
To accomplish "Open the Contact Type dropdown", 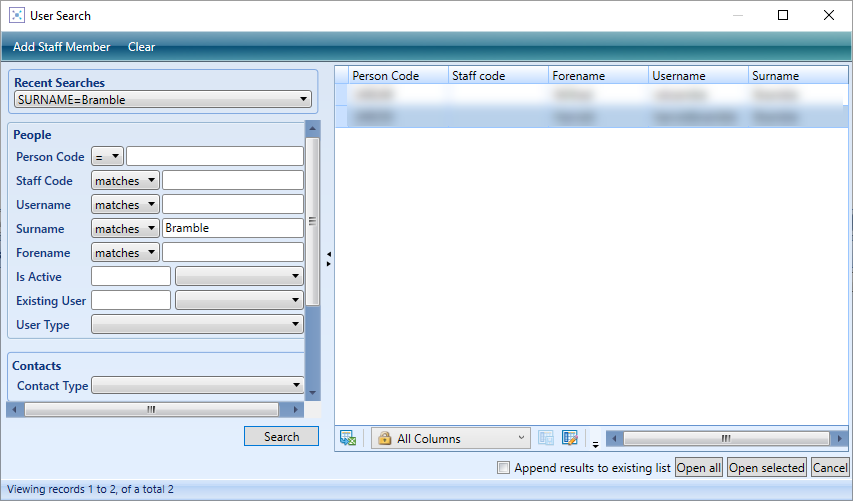I will pos(197,385).
